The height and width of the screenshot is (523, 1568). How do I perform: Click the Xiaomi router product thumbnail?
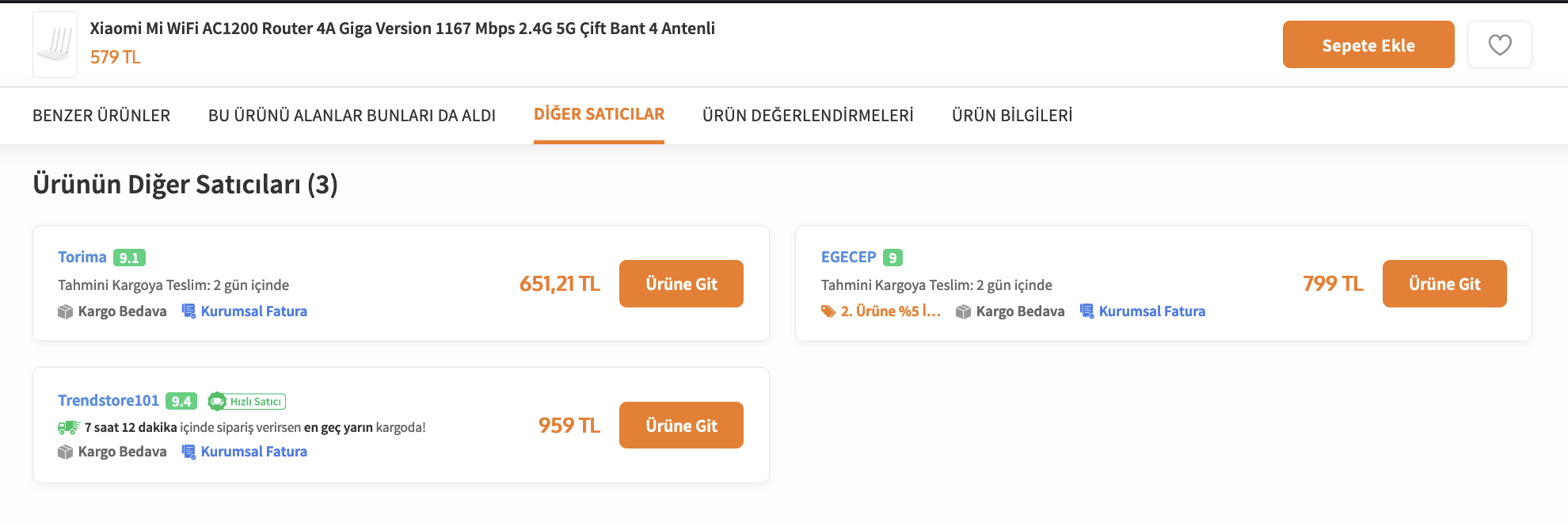point(55,44)
